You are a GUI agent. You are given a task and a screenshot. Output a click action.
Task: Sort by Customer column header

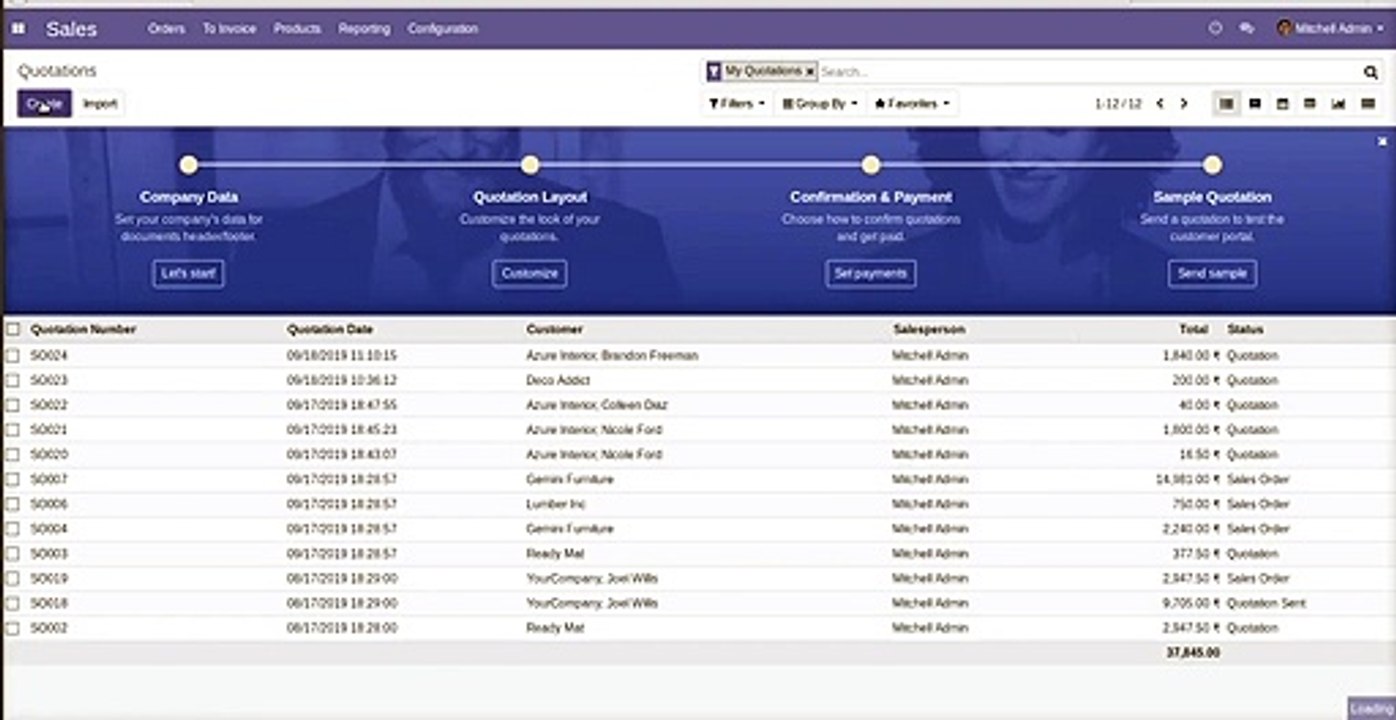click(554, 329)
